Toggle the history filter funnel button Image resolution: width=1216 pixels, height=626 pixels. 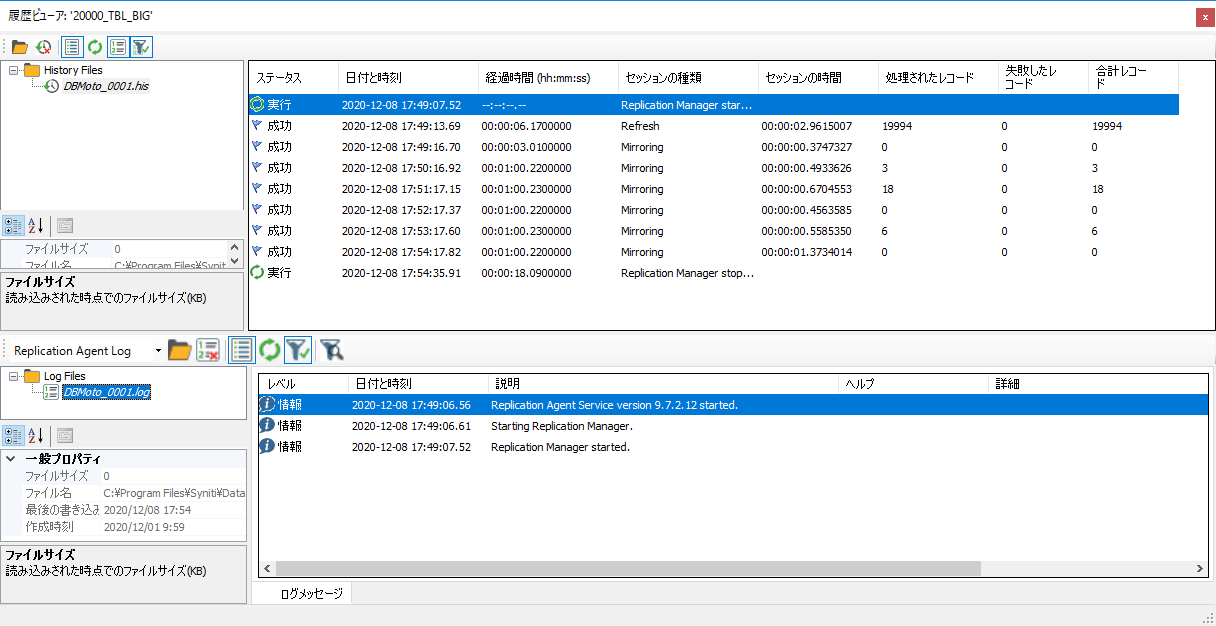142,47
